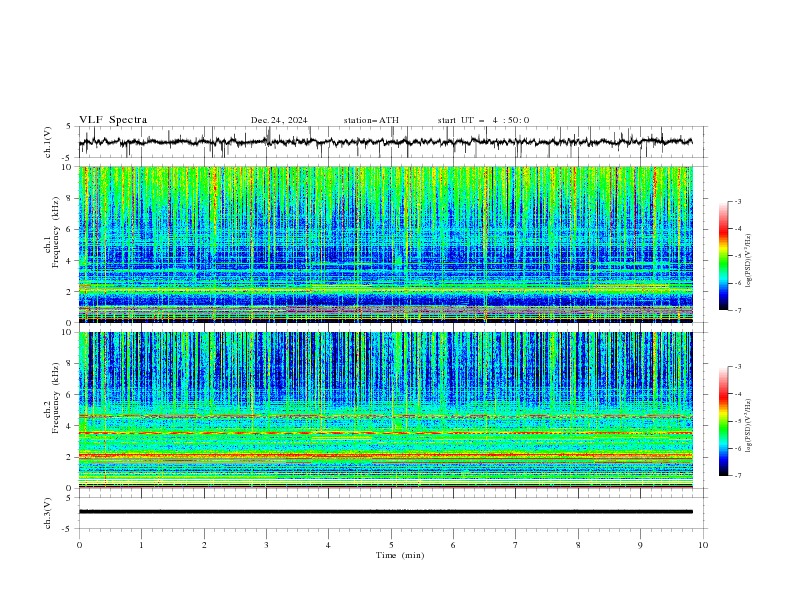Click the ch.1 frequency tick label "2"
This screenshot has height=612, width=792.
(70, 292)
